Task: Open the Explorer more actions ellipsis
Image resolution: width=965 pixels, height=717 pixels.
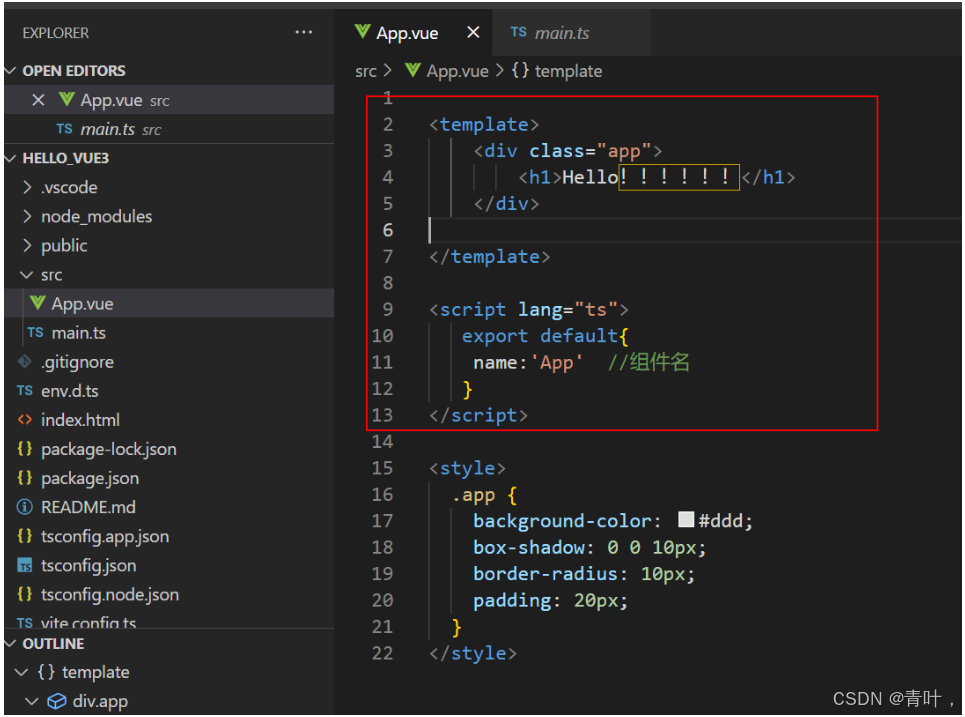Action: [303, 32]
